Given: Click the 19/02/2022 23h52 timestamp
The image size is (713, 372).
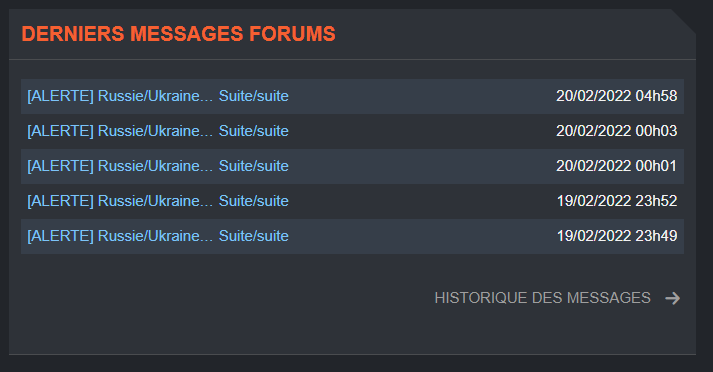Looking at the screenshot, I should [617, 201].
